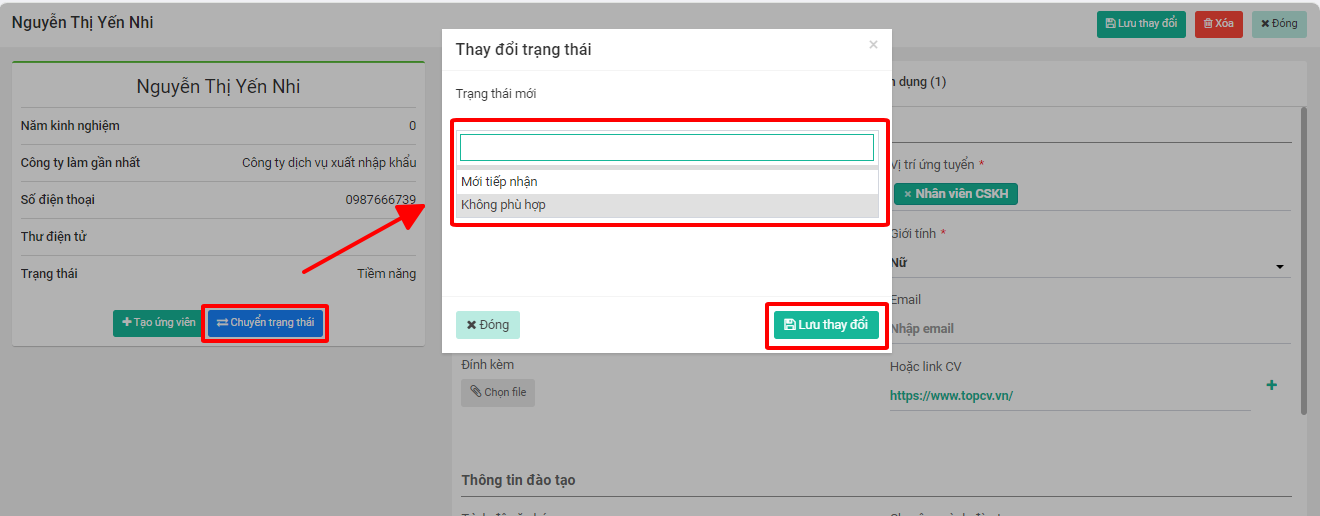Click the status search input field
The height and width of the screenshot is (516, 1320).
pyautogui.click(x=667, y=148)
